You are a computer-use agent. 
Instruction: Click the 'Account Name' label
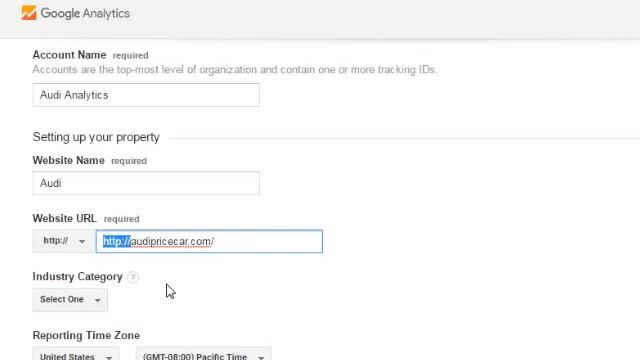click(x=69, y=55)
